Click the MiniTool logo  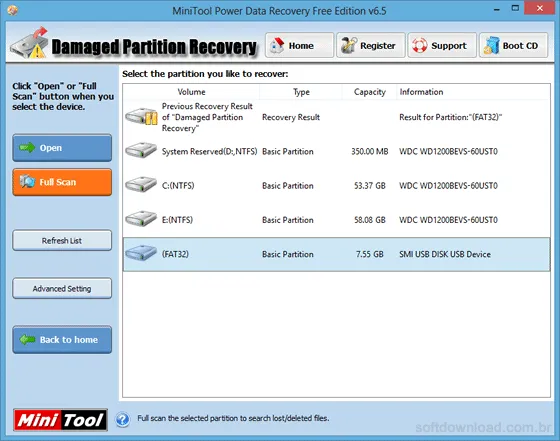tap(60, 420)
